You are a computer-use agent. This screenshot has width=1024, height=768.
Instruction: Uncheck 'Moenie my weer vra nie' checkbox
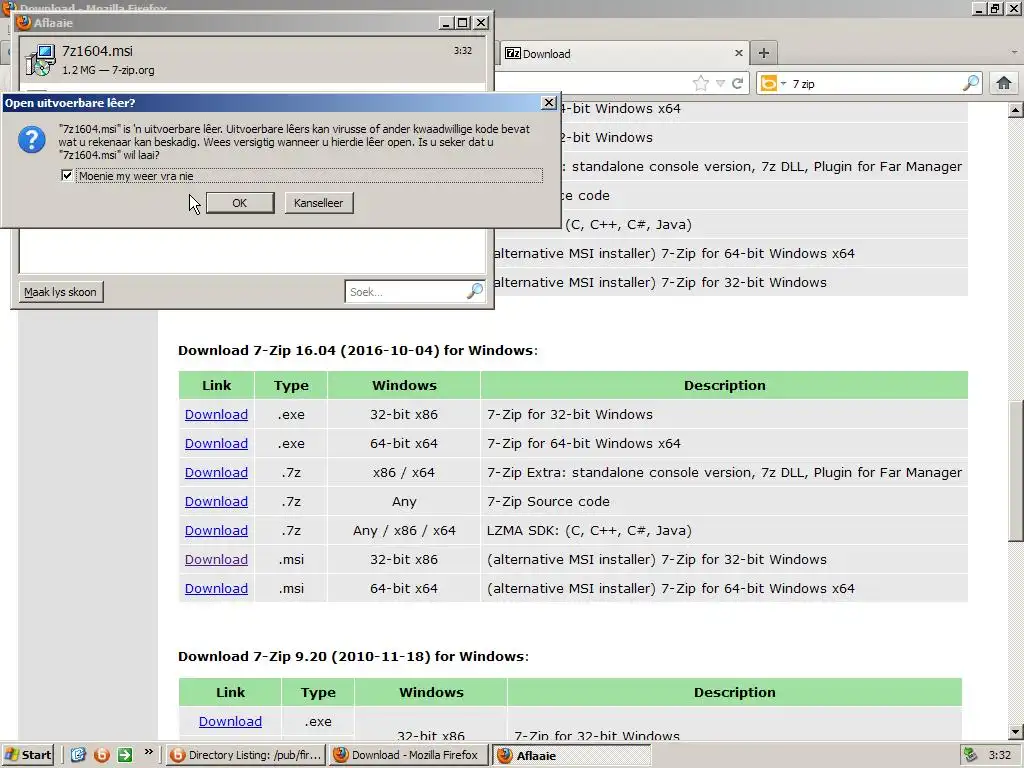(67, 175)
